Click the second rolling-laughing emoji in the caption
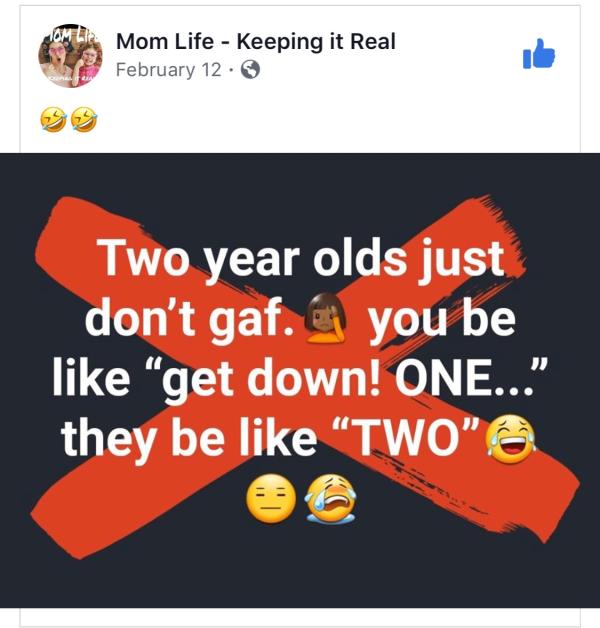Screen dimensions: 600x628 click(x=84, y=119)
